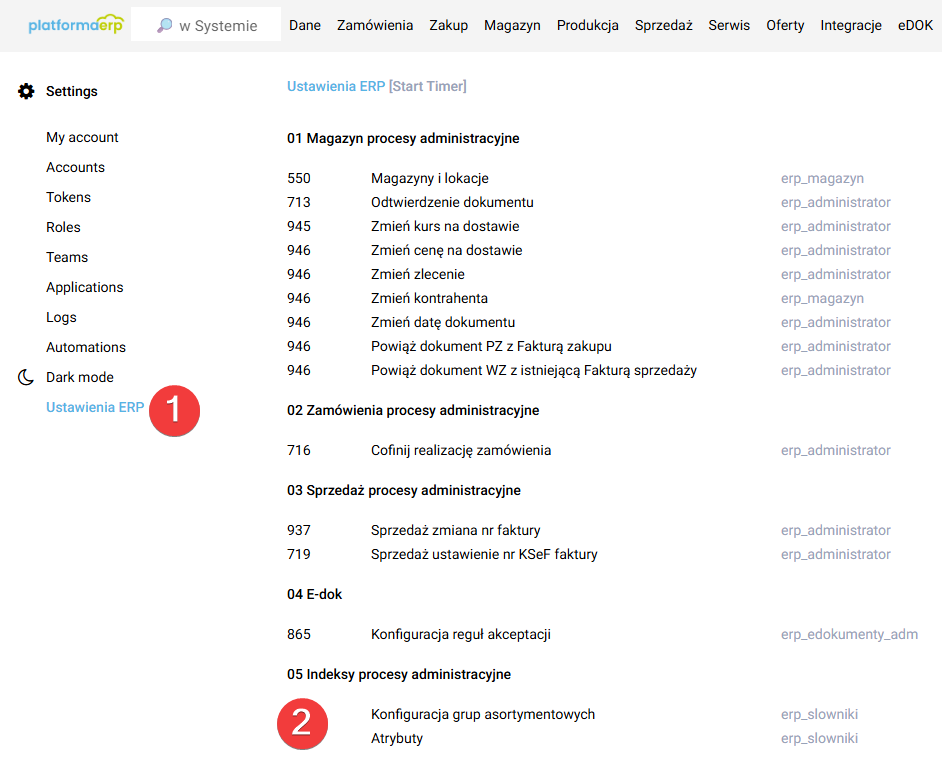
Task: Open Powiąż dokument WZ z istniejącą Fakturą sprzedaży
Action: pos(533,371)
